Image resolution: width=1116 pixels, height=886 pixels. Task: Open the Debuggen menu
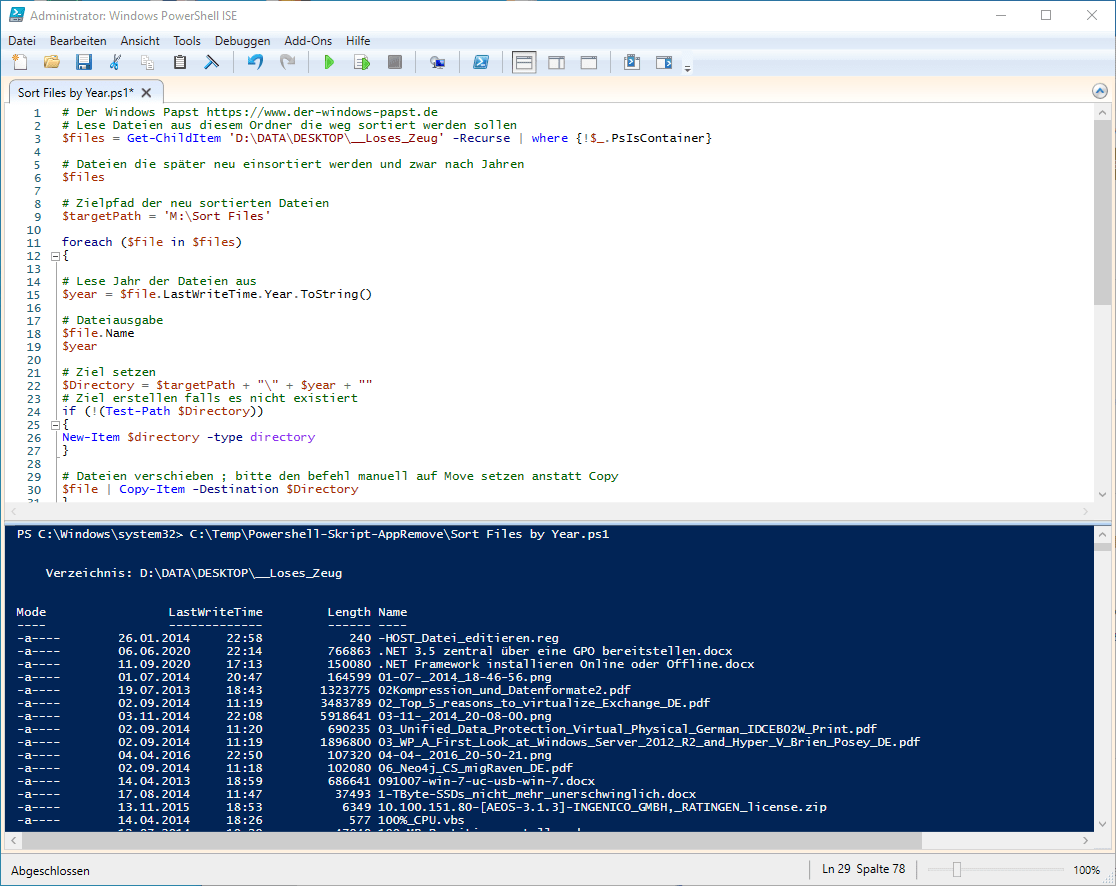[242, 41]
